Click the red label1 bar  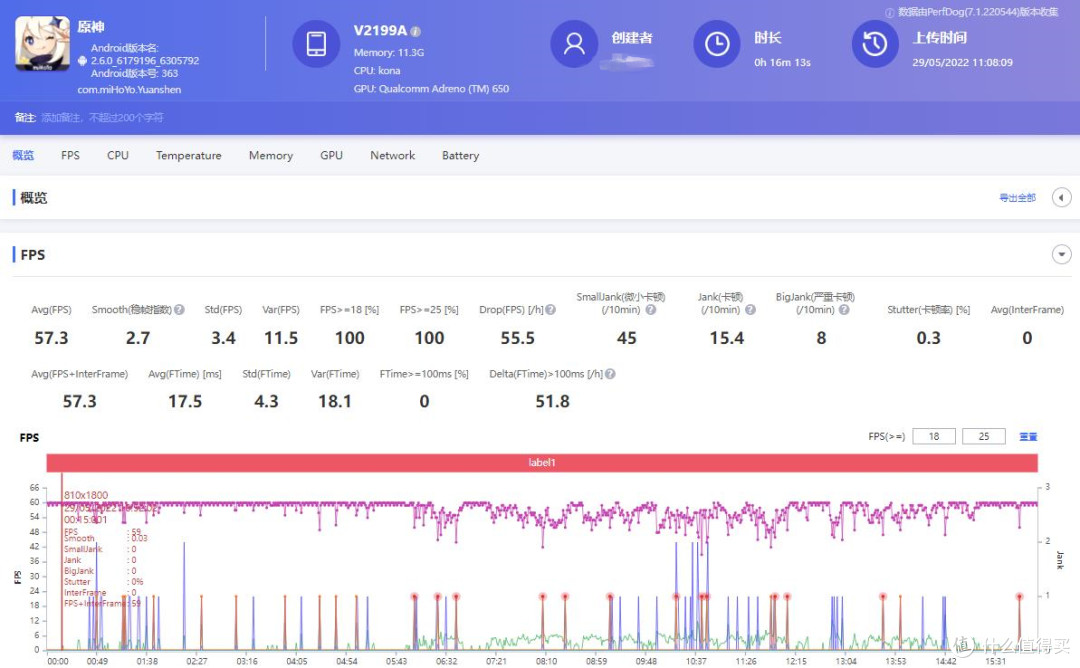[542, 463]
